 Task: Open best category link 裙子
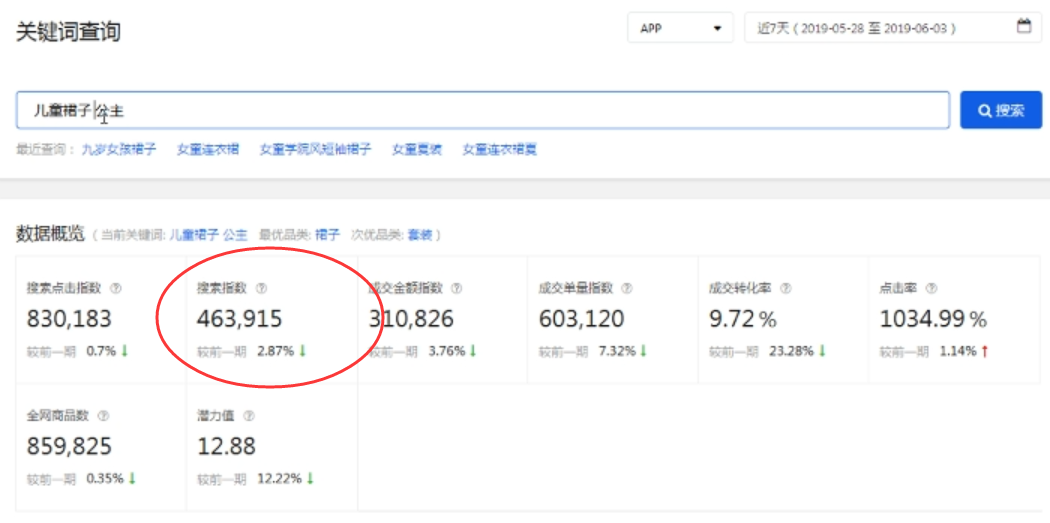pyautogui.click(x=327, y=235)
